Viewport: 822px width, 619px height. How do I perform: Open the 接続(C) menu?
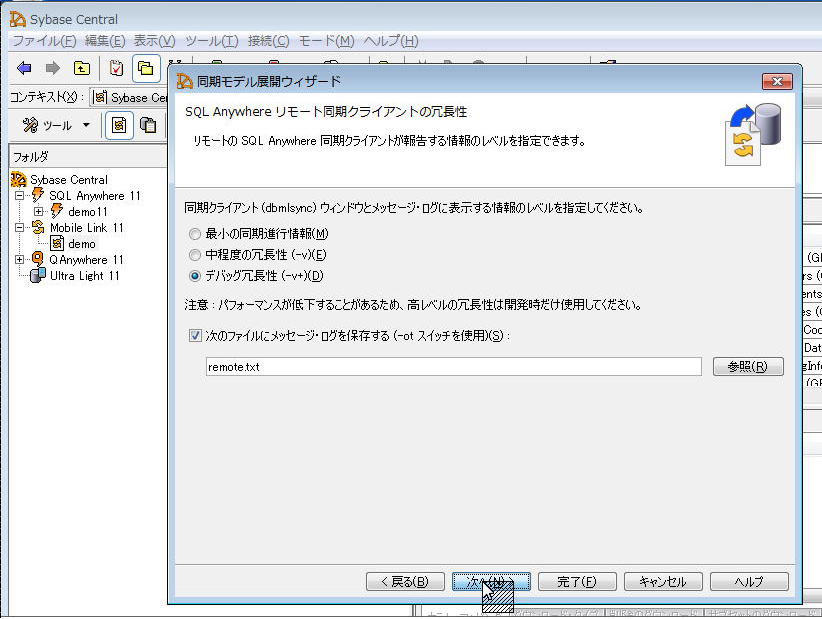click(x=268, y=41)
